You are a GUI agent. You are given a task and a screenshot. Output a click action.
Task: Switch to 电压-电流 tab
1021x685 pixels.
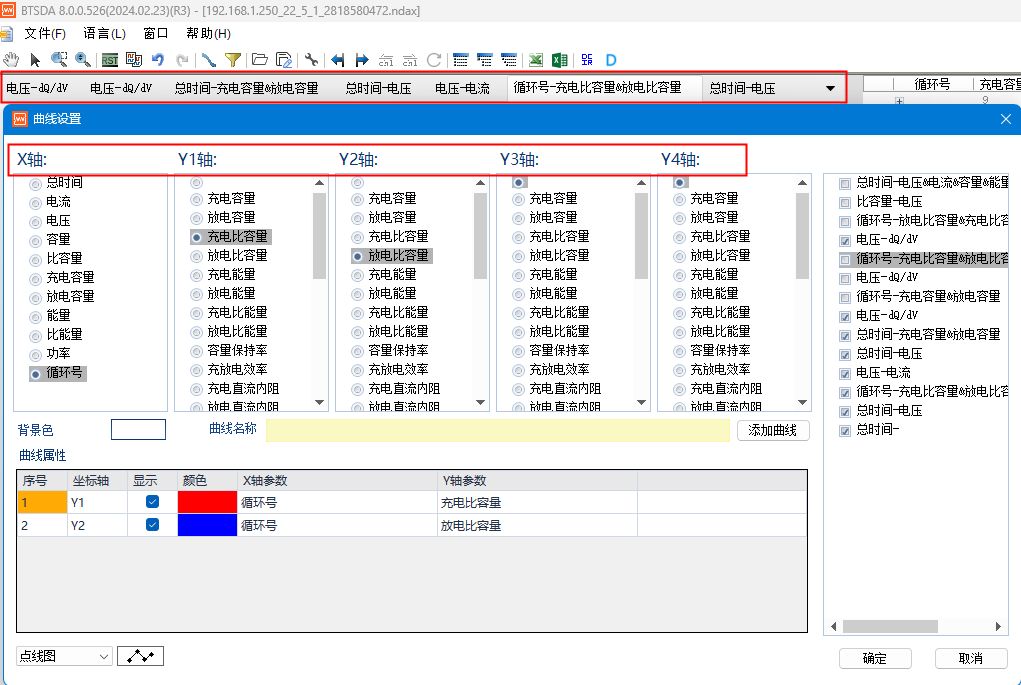[x=462, y=88]
